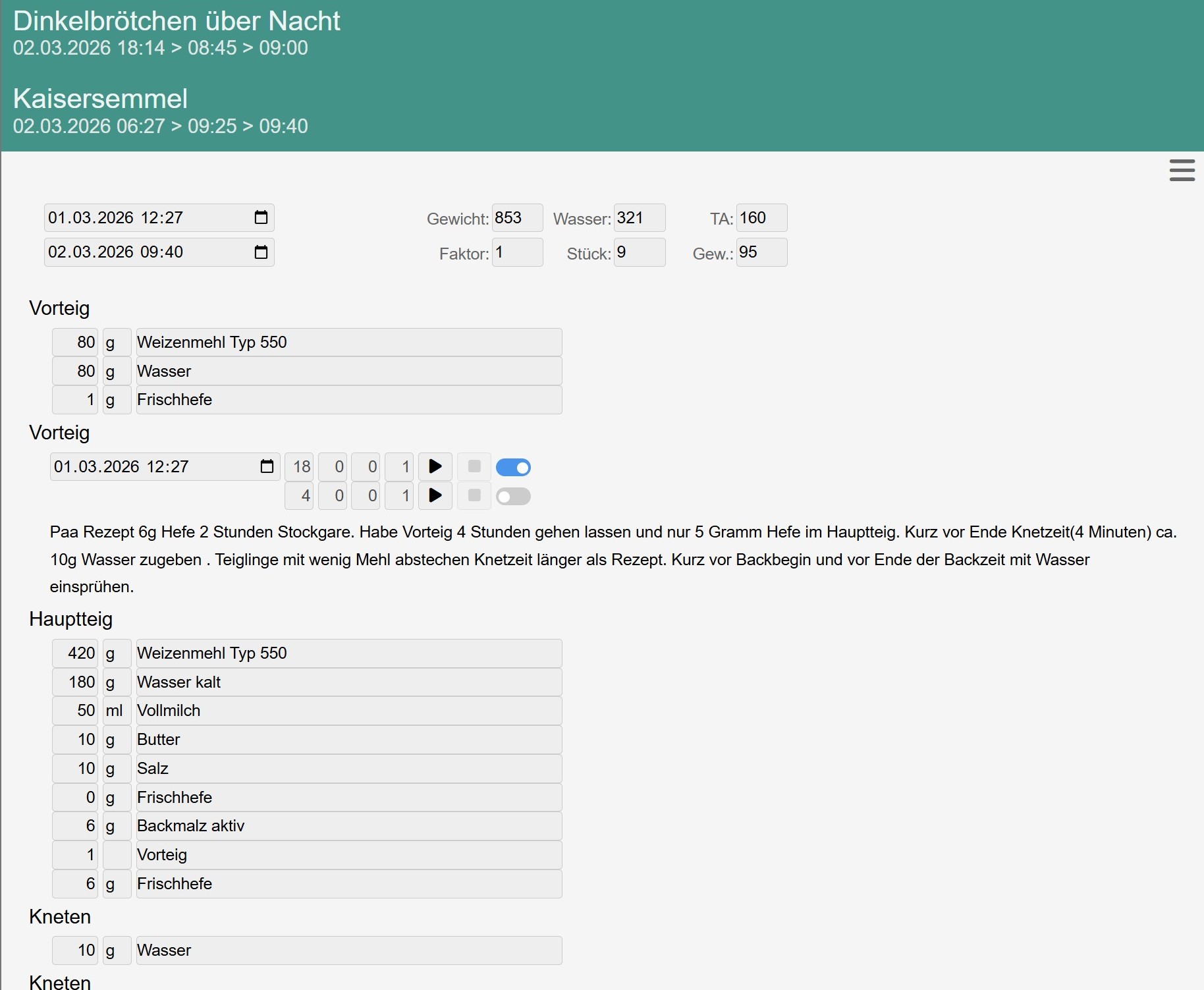1204x990 pixels.
Task: Select the Stück value 9
Action: click(638, 252)
